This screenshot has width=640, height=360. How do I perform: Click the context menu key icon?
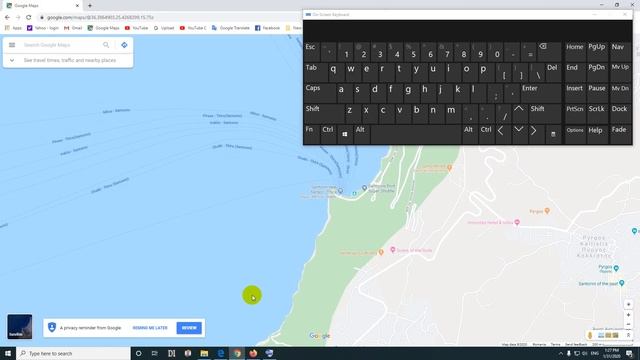tap(553, 134)
